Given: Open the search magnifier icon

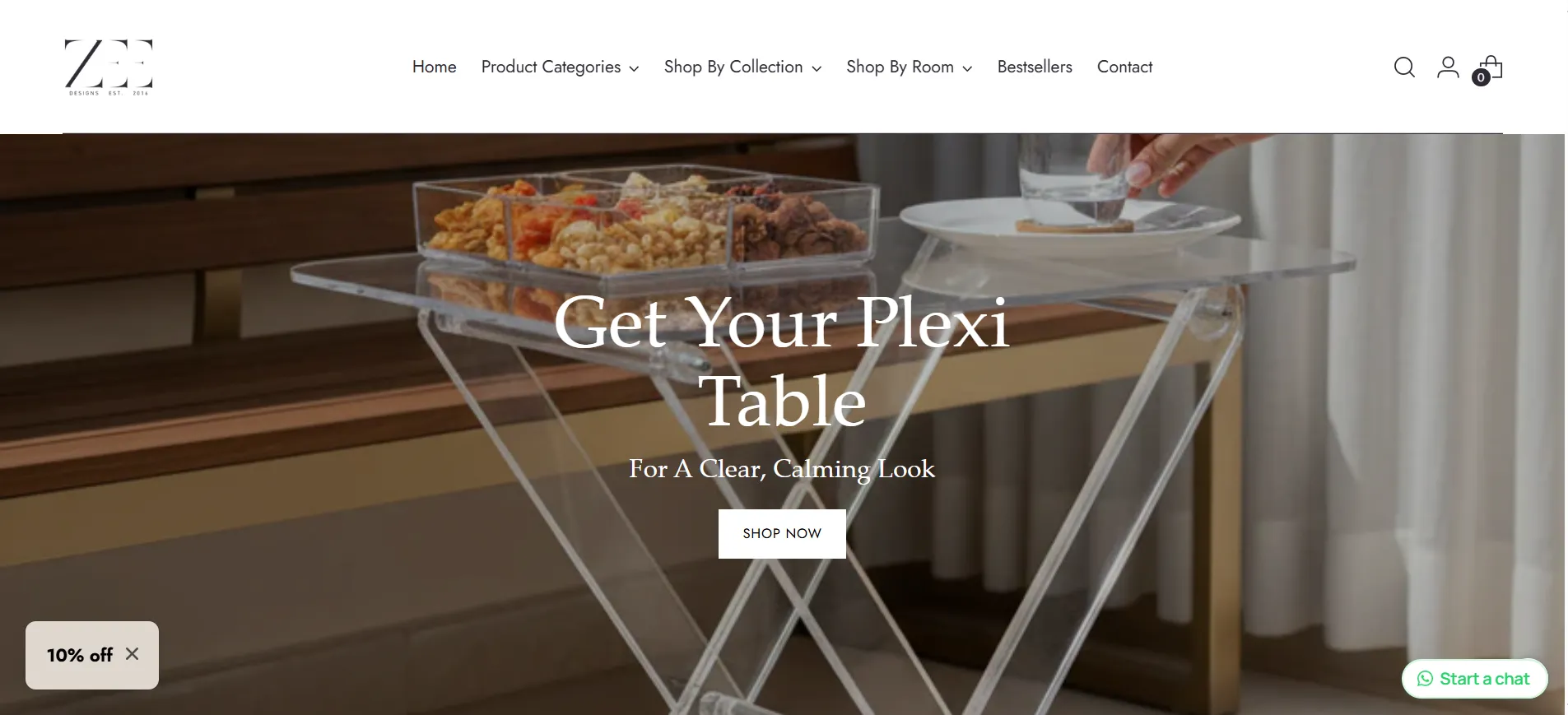Looking at the screenshot, I should pos(1404,67).
